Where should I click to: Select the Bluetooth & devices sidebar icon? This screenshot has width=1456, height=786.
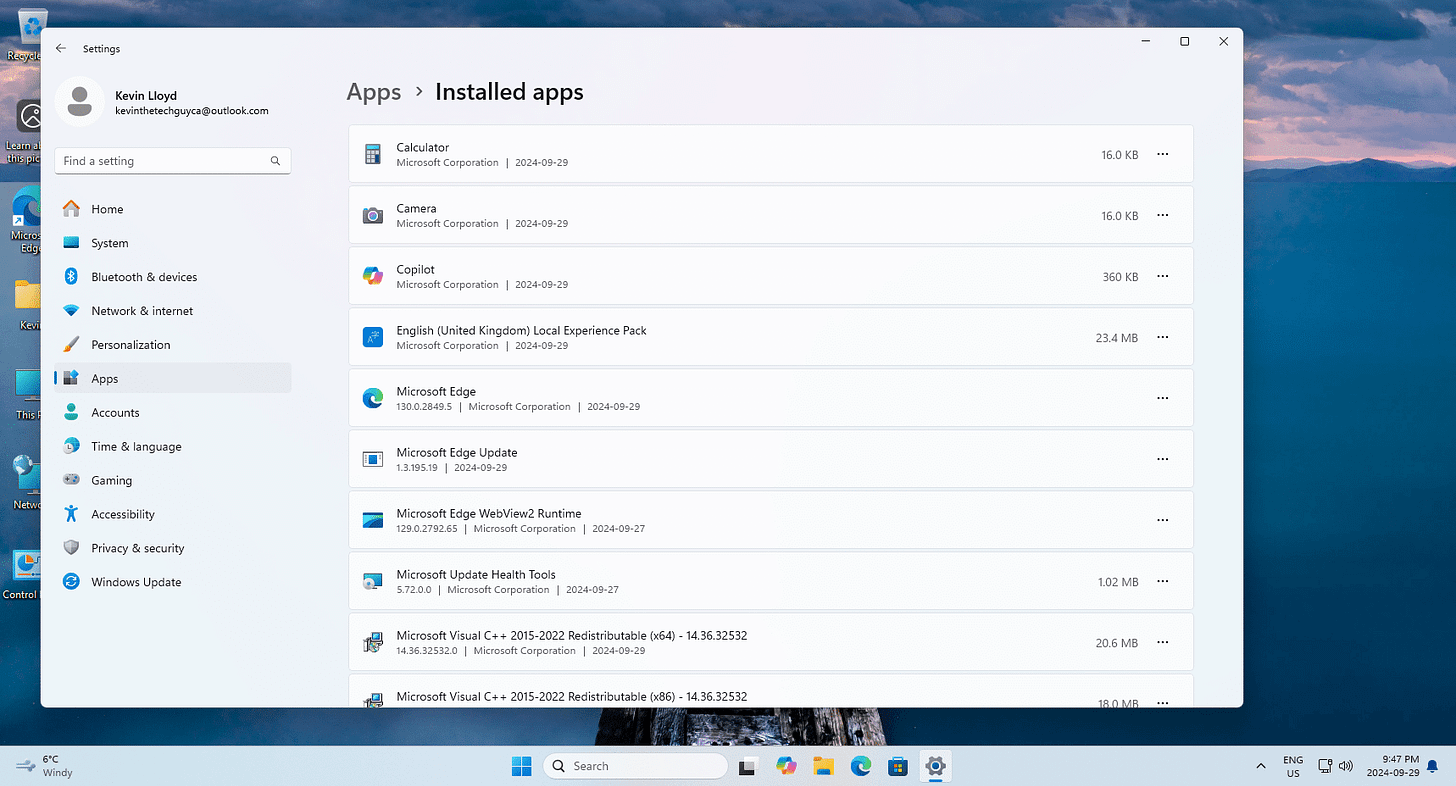70,277
